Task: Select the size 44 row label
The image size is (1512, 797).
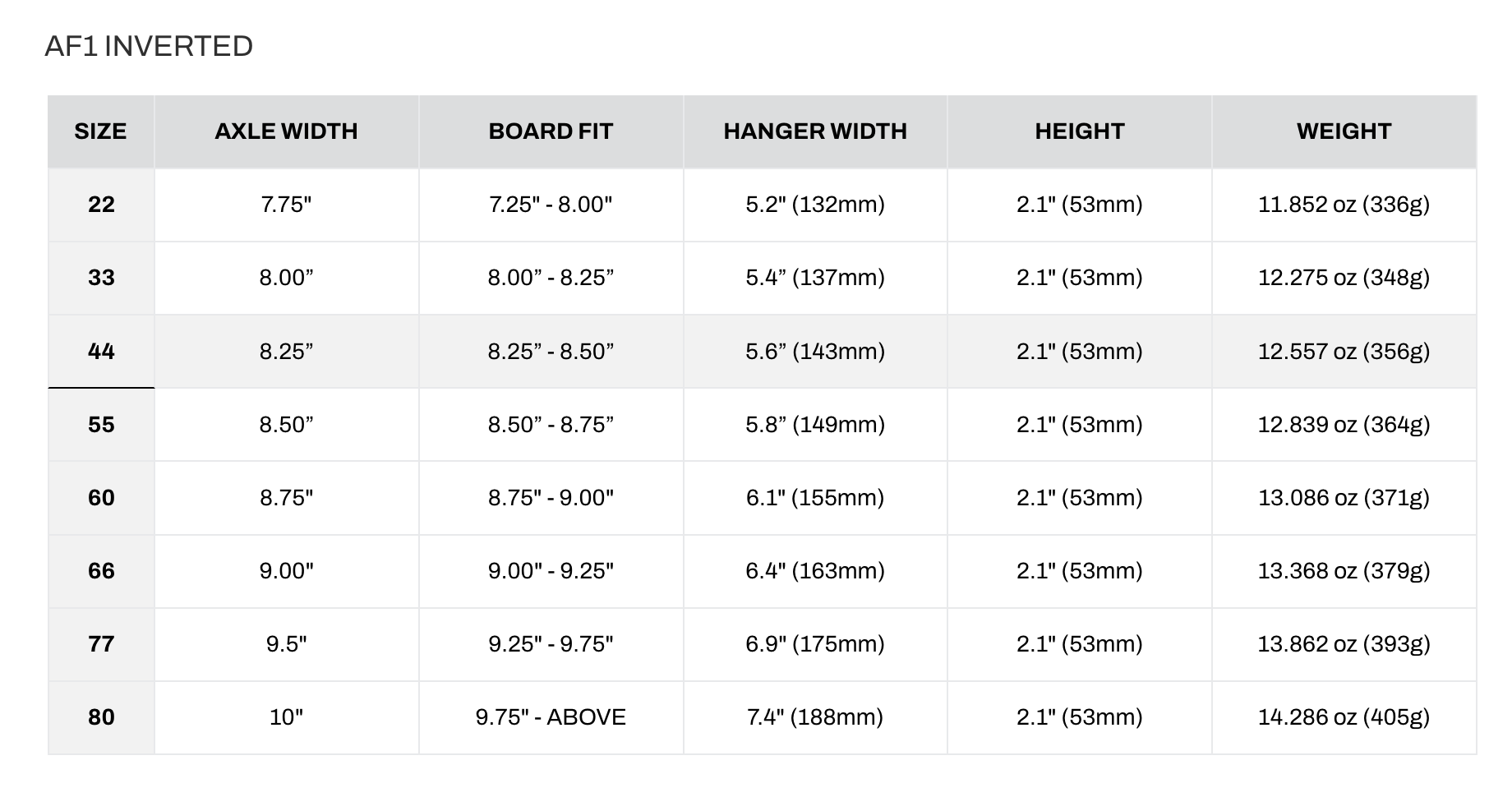Action: [x=101, y=351]
